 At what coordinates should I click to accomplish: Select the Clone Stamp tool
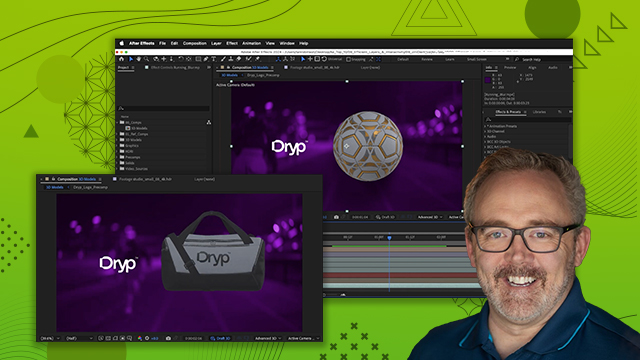click(x=231, y=59)
